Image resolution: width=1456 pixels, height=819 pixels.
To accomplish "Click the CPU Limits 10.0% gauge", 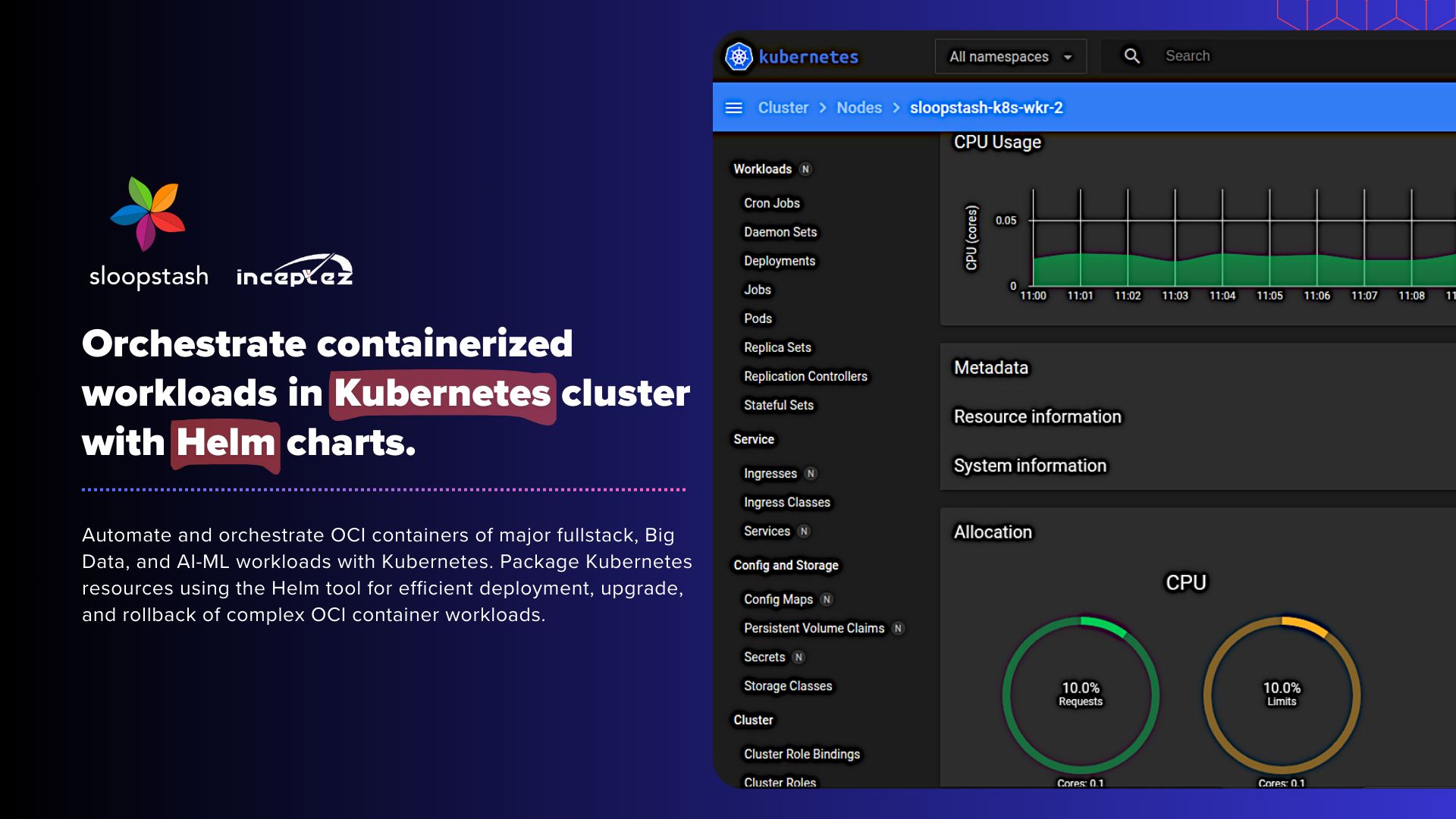I will [1282, 695].
